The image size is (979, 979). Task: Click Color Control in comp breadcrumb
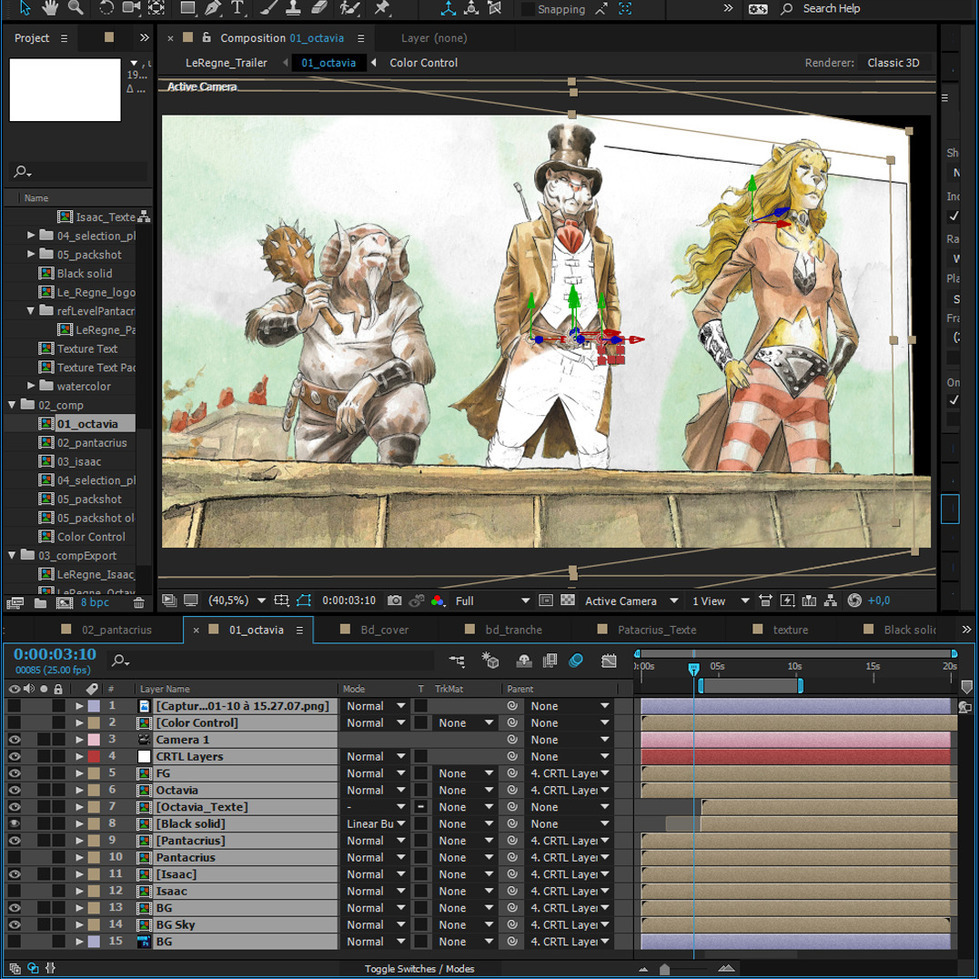point(423,63)
